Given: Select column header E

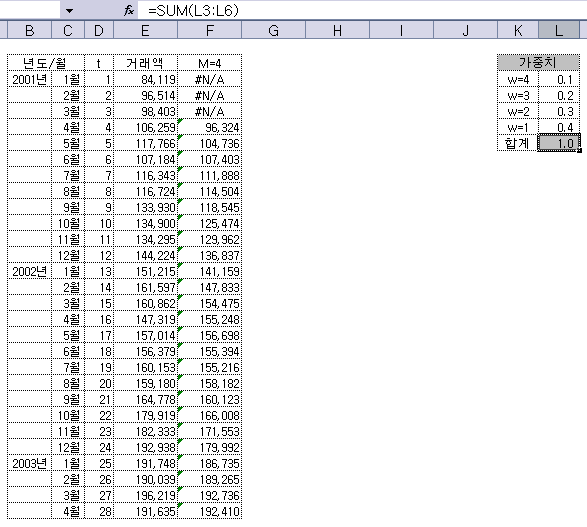Looking at the screenshot, I should click(145, 30).
